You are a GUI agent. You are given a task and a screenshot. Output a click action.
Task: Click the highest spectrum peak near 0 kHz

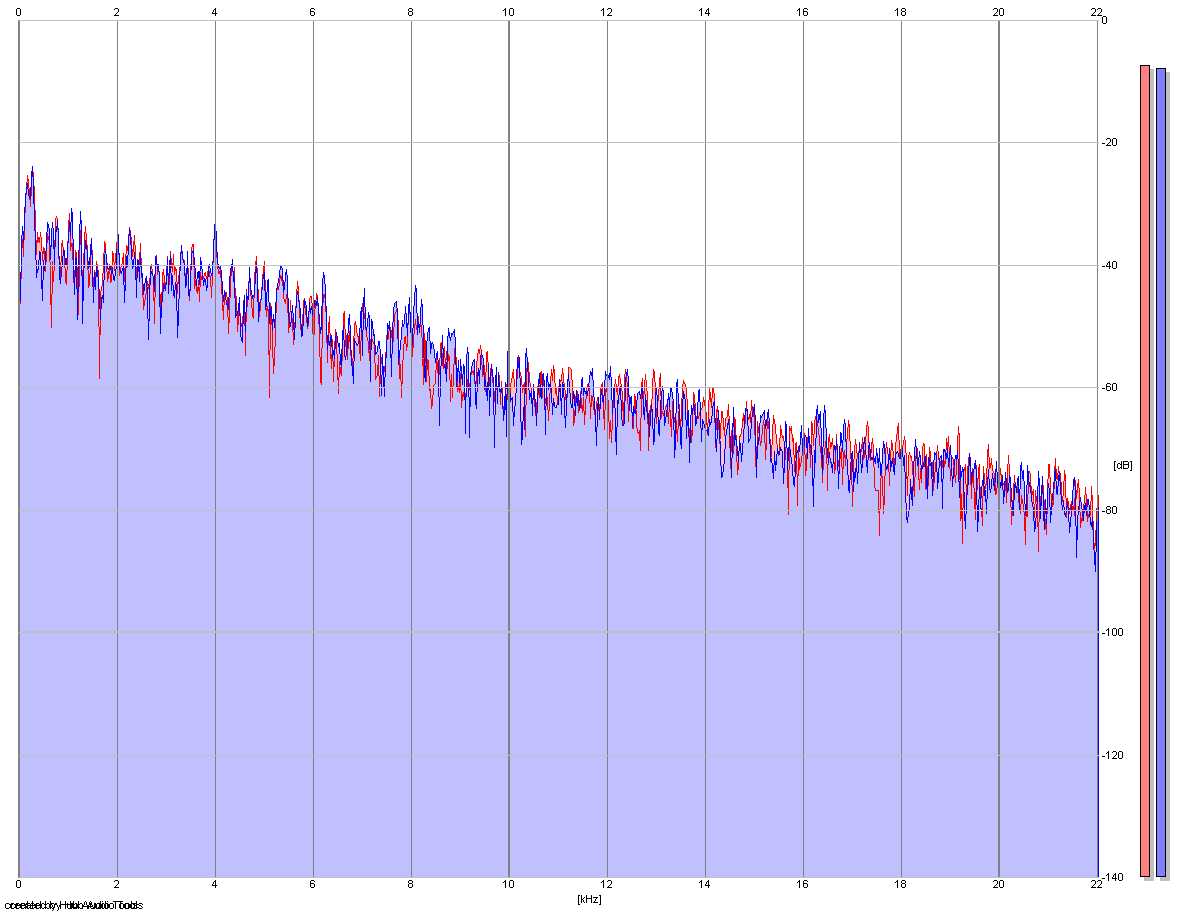(x=32, y=170)
